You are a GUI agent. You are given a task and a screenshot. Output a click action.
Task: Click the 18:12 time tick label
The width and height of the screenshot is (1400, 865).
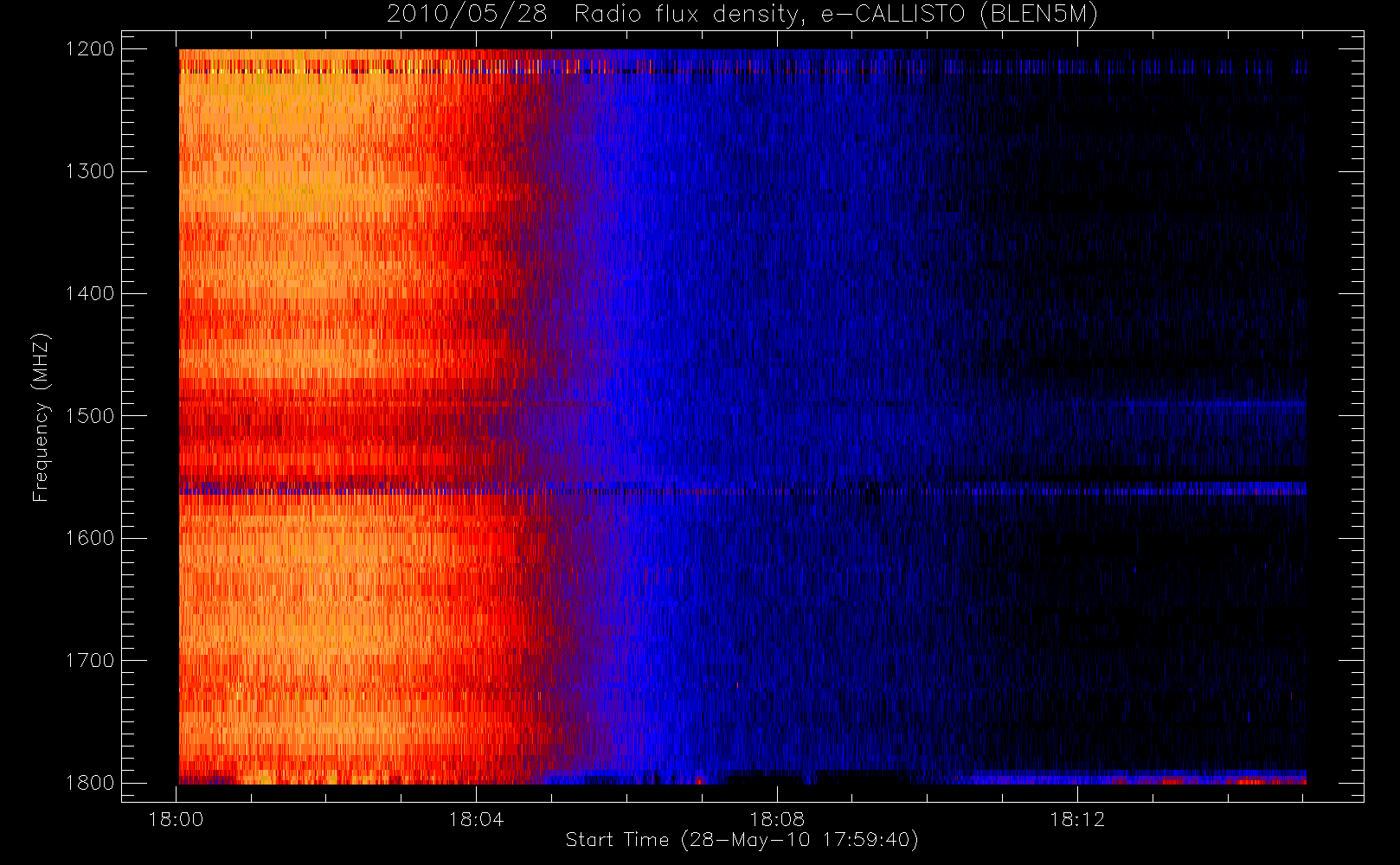click(x=1077, y=819)
